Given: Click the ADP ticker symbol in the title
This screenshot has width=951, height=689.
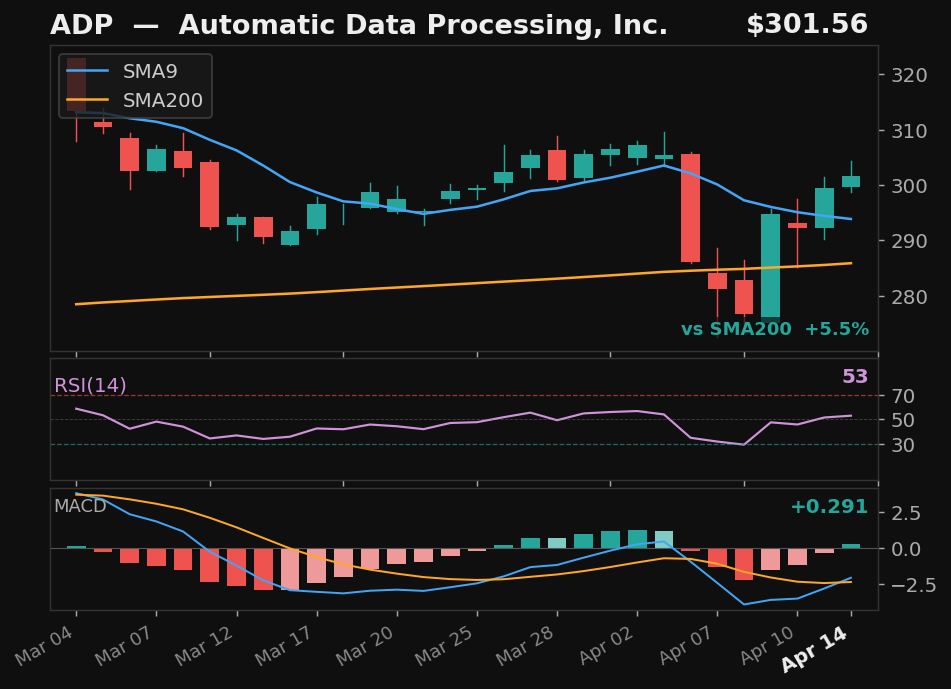Looking at the screenshot, I should pyautogui.click(x=81, y=25).
